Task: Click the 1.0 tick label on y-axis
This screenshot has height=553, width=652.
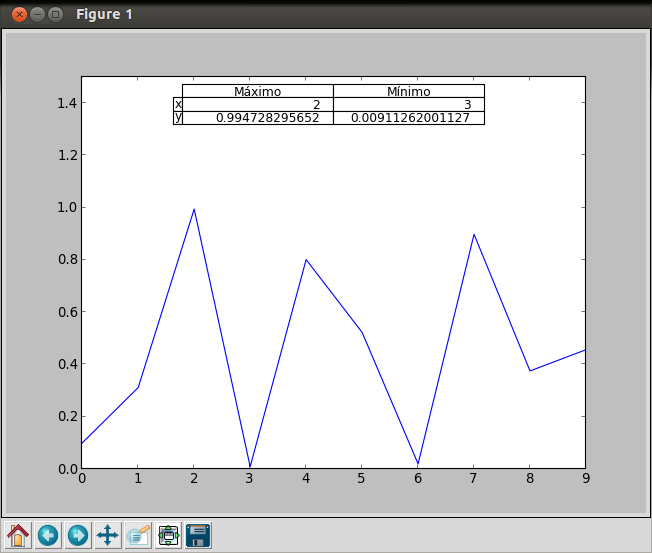Action: (x=68, y=207)
